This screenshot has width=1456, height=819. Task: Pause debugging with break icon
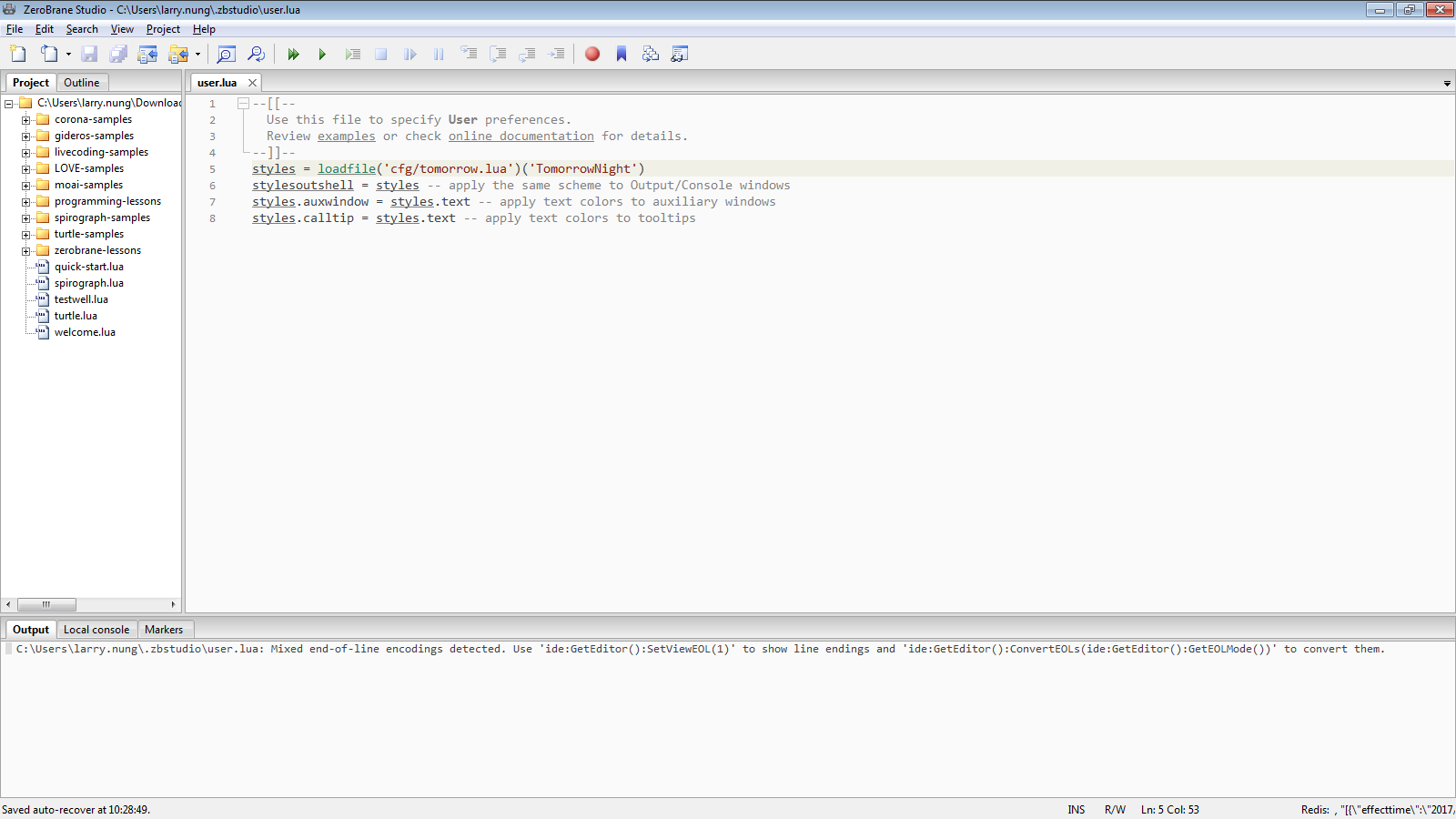coord(440,54)
